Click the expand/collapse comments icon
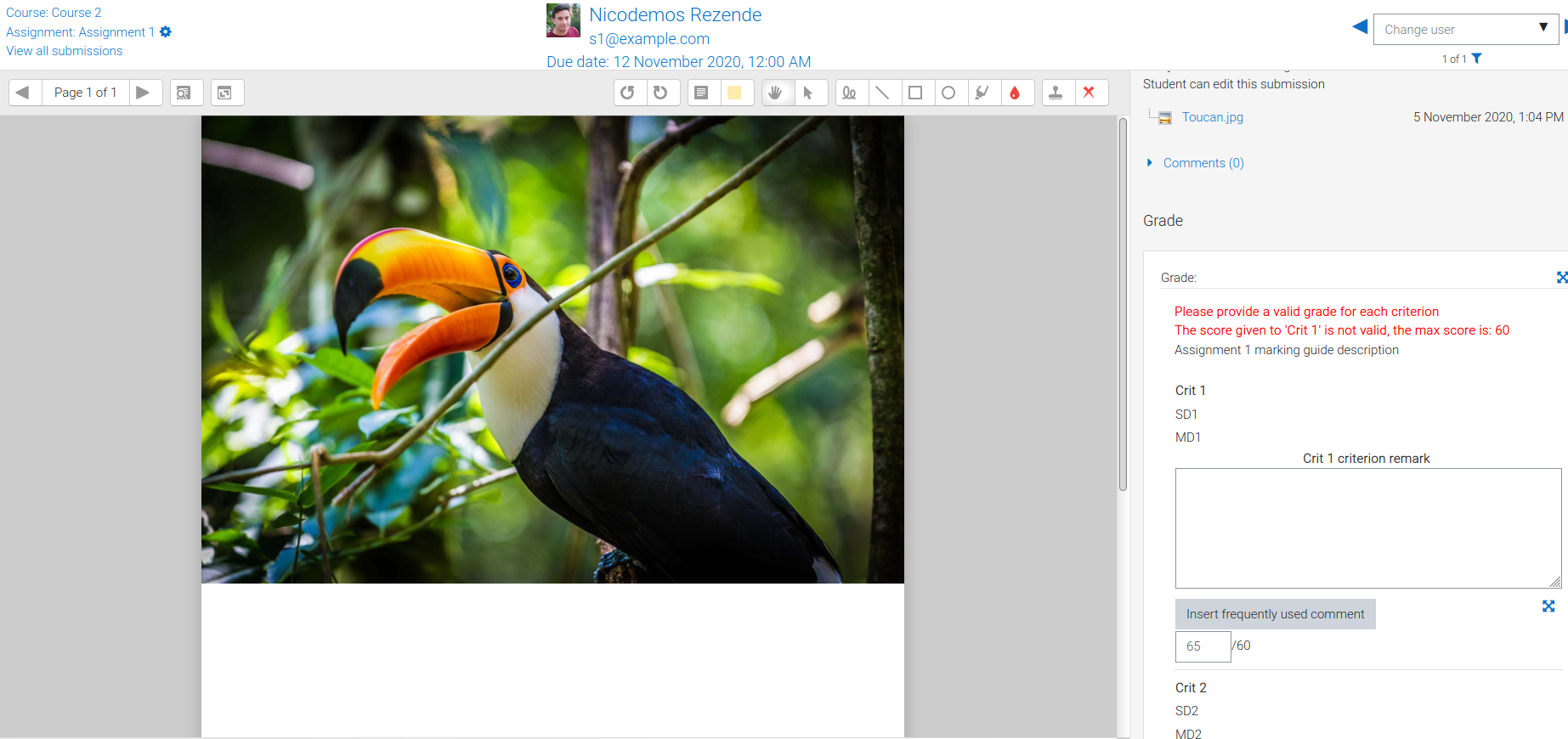The width and height of the screenshot is (1568, 739). click(227, 93)
